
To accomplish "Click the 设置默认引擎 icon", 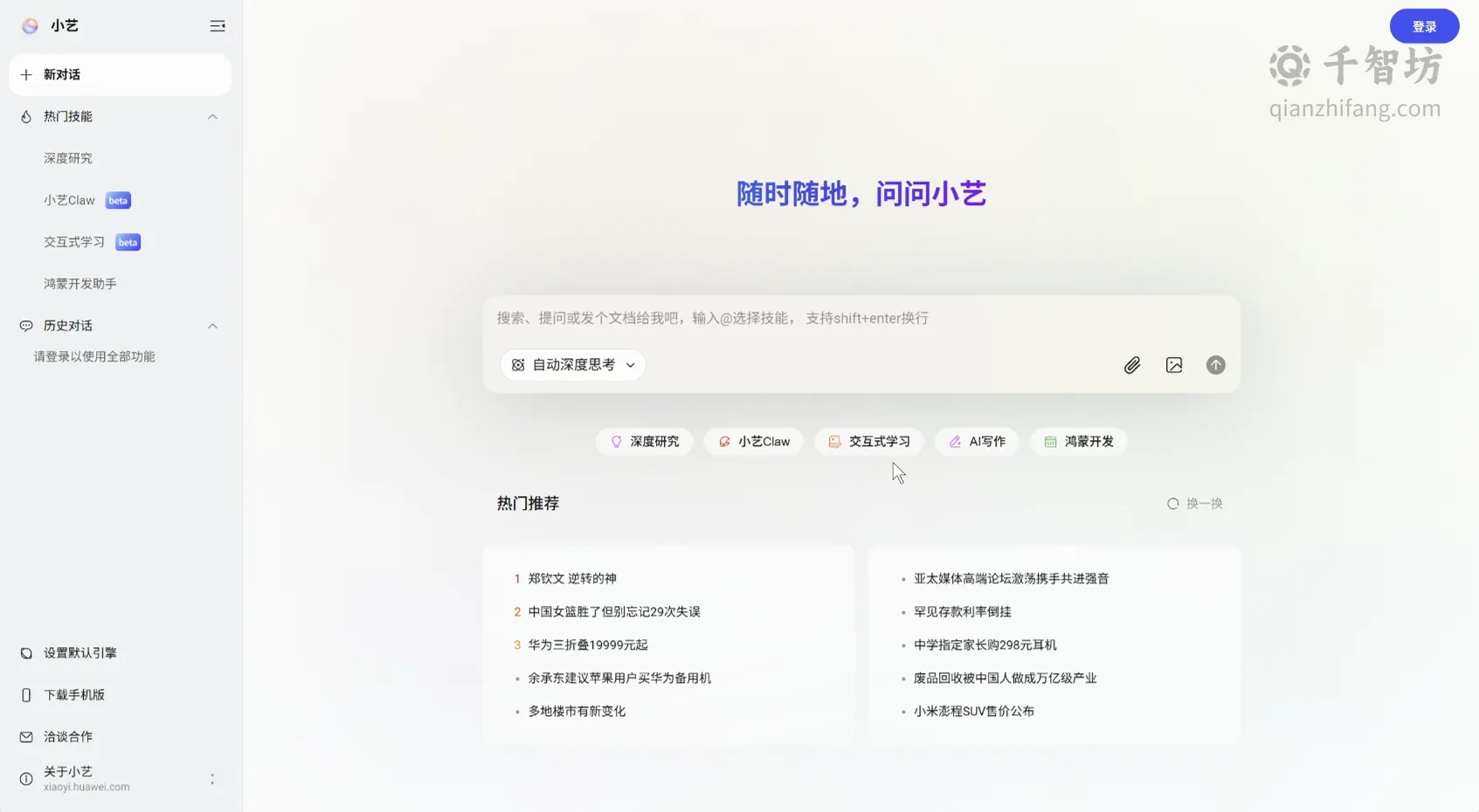I will [x=26, y=653].
